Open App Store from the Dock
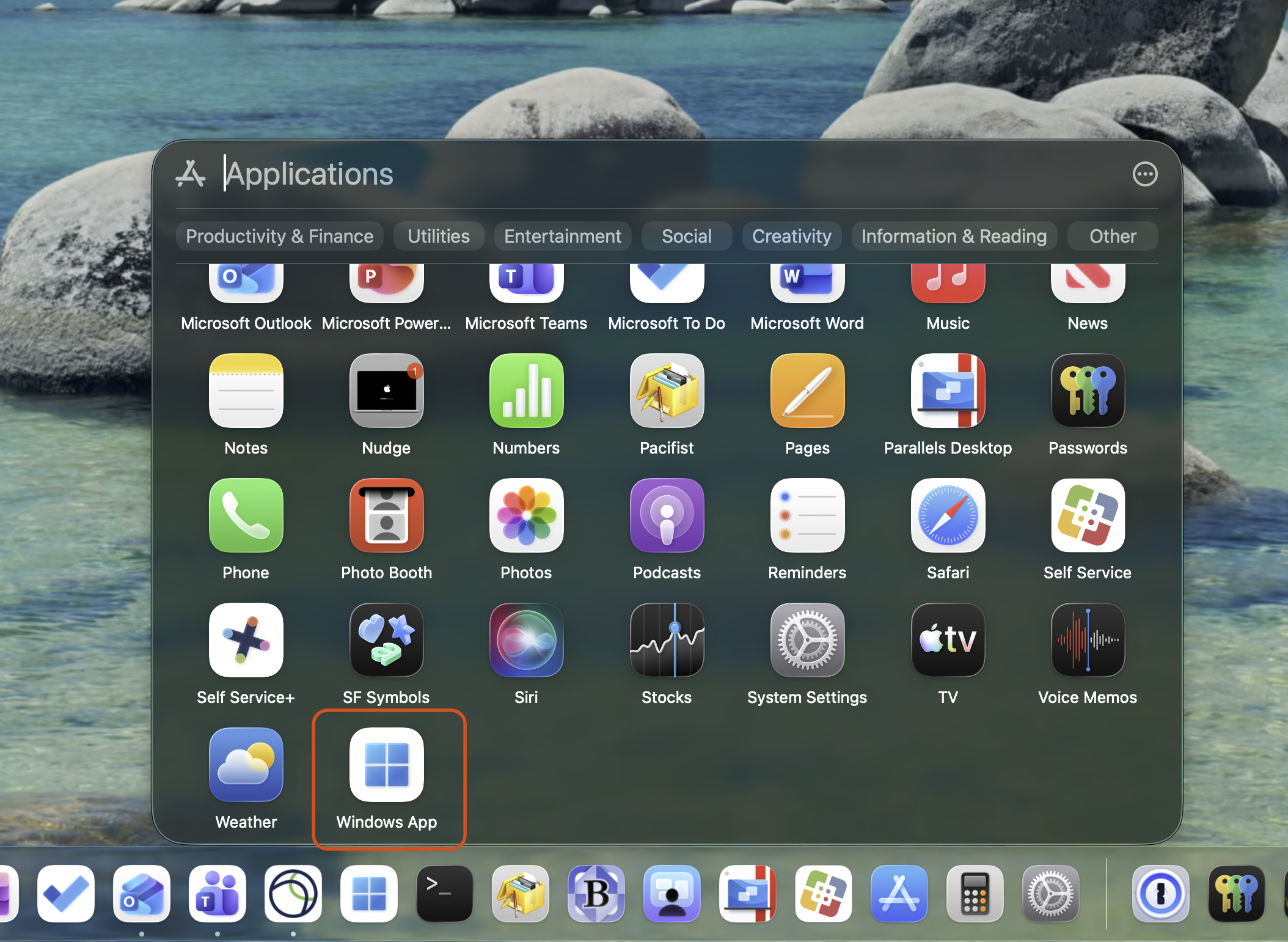The width and height of the screenshot is (1288, 942). 899,894
